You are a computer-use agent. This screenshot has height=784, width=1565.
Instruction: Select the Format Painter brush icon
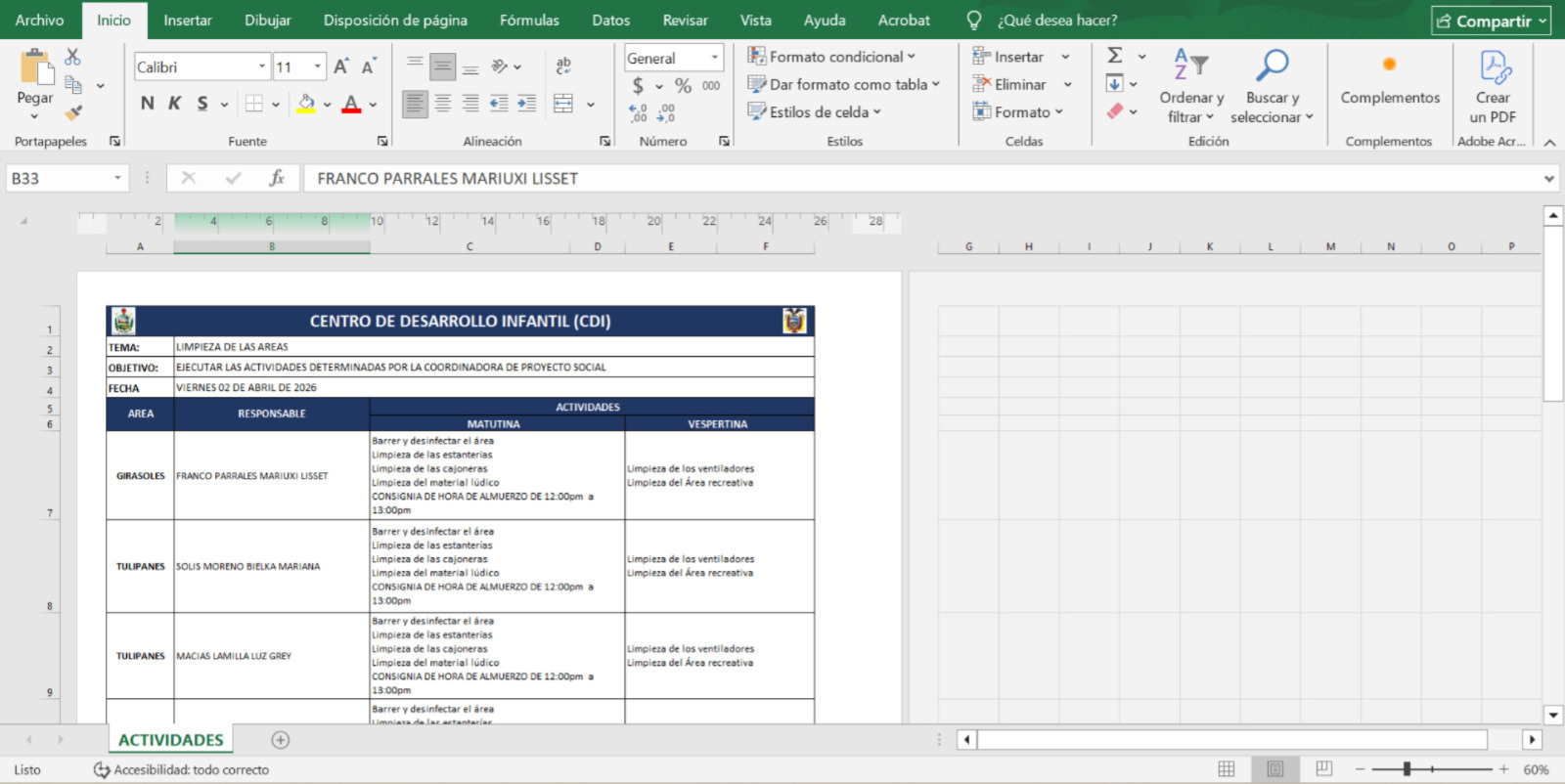[x=72, y=112]
